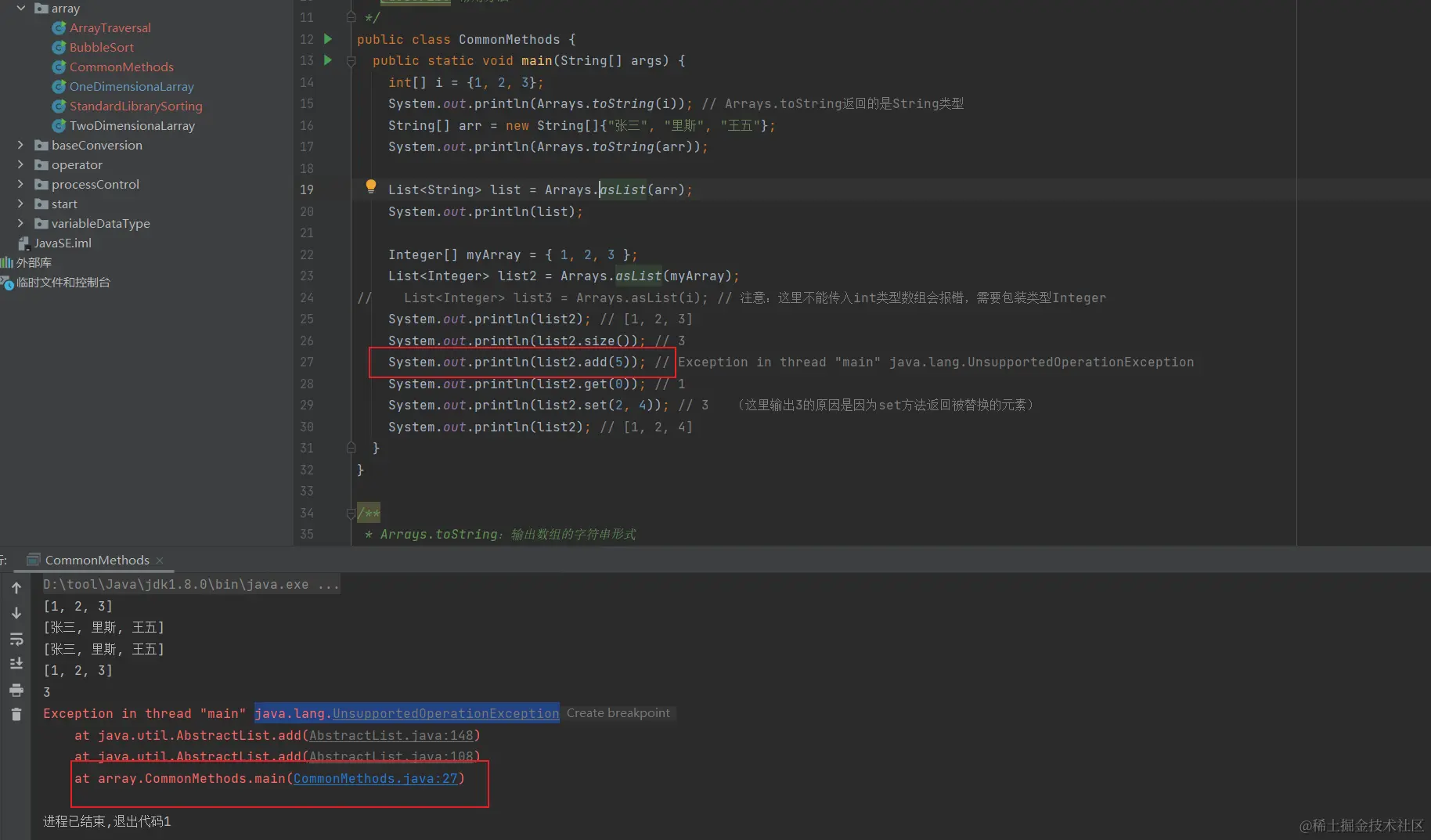Viewport: 1431px width, 840px height.
Task: Fold the main method at line 13
Action: 351,61
